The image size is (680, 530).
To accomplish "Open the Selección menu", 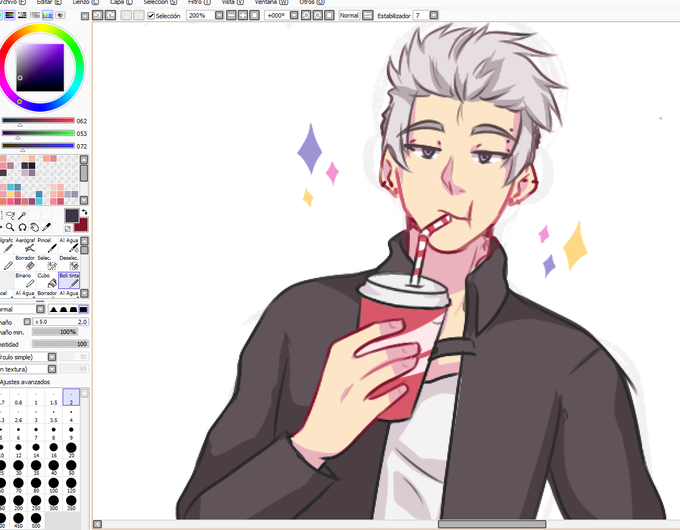I will click(160, 2).
